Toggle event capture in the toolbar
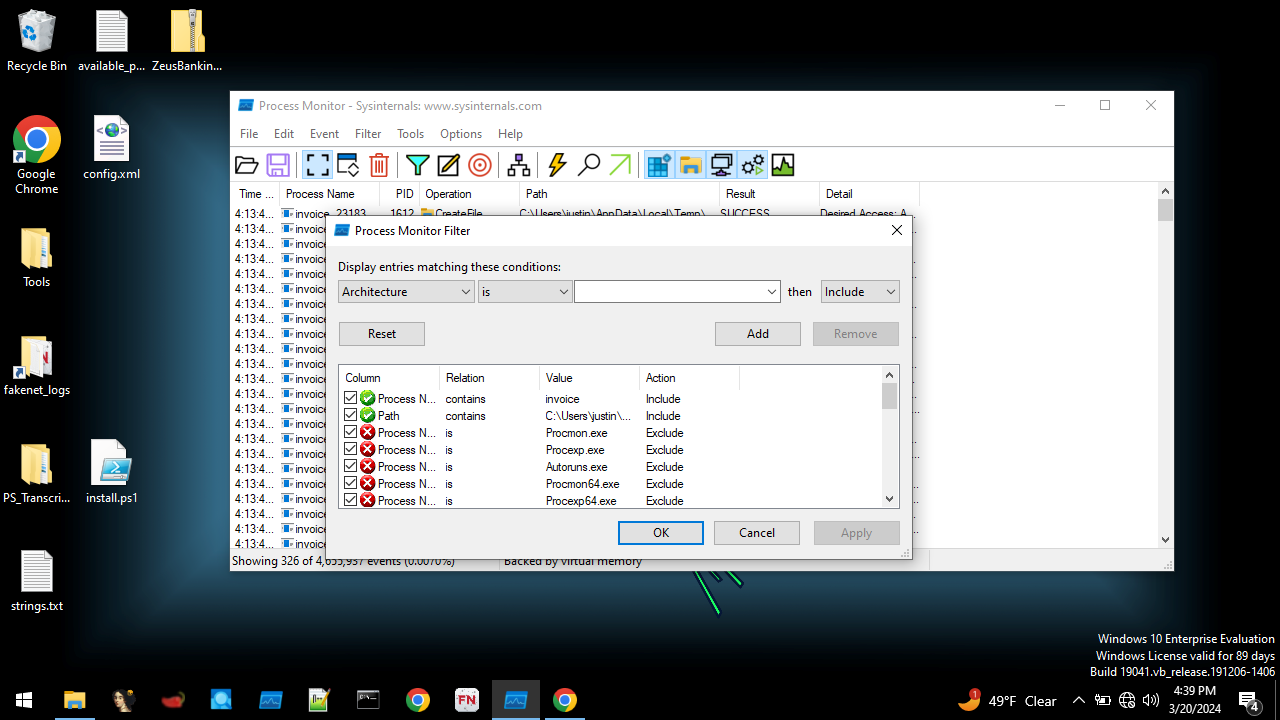The height and width of the screenshot is (720, 1280). 317,165
